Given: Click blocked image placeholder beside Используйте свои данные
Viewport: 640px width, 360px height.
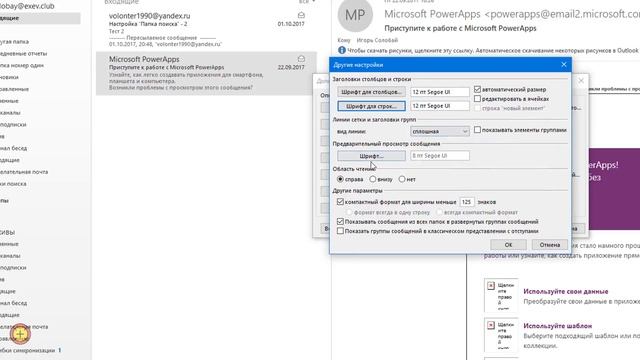Looking at the screenshot, I should [501, 295].
